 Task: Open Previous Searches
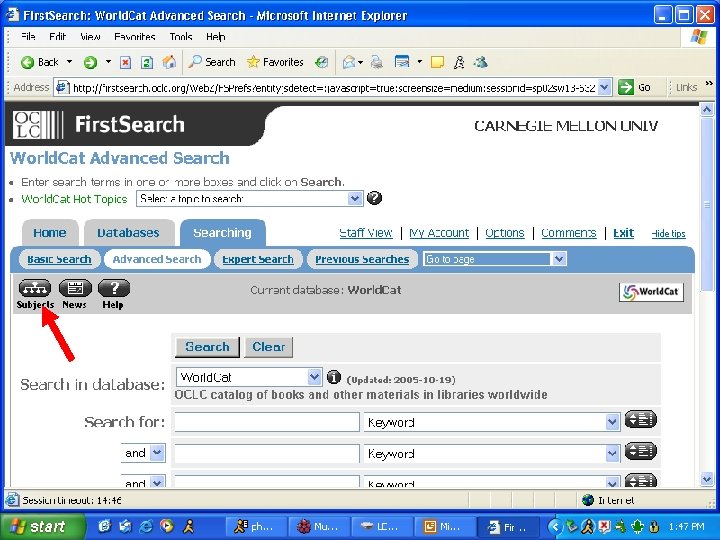pos(362,259)
